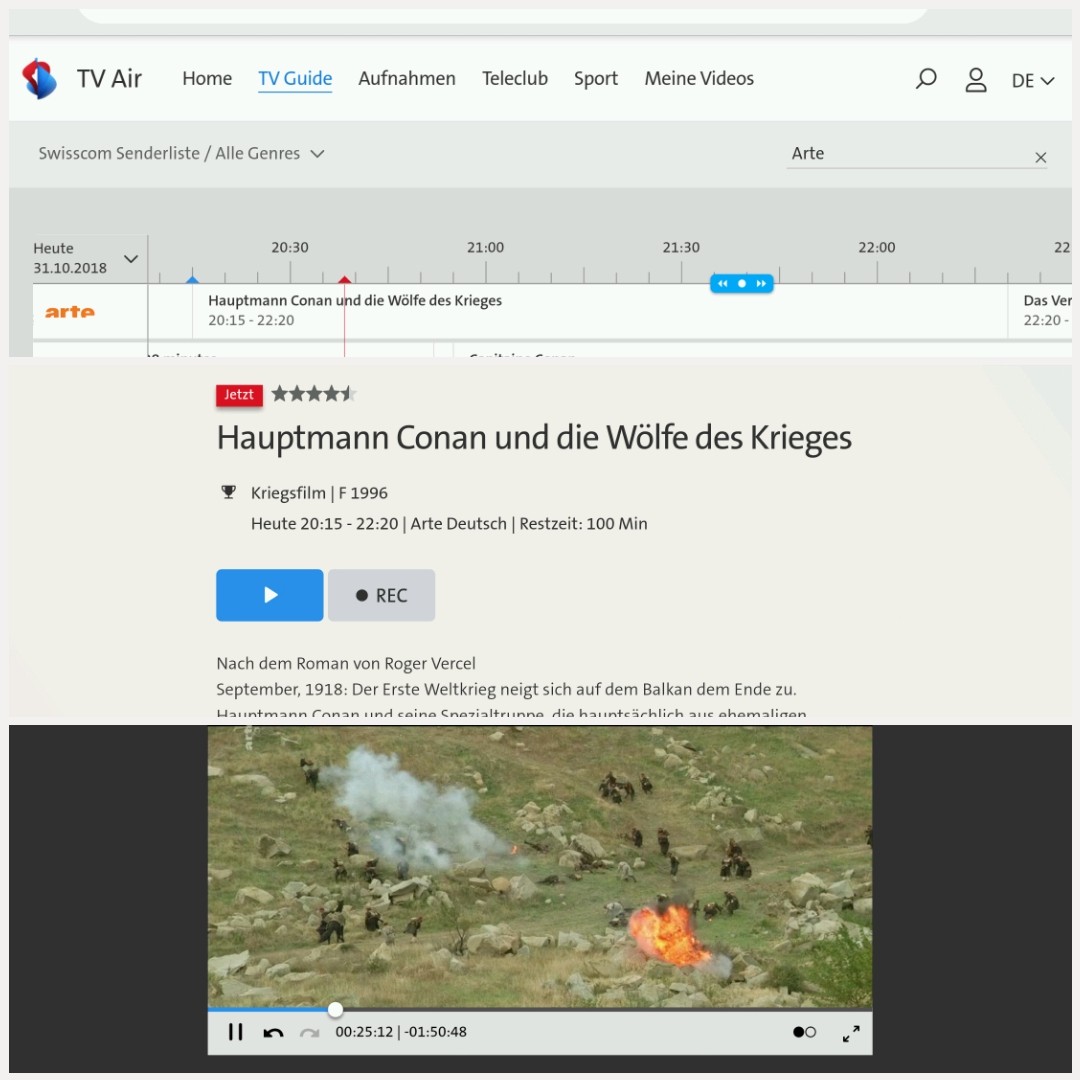Image resolution: width=1080 pixels, height=1080 pixels.
Task: Go to the Sport section
Action: (x=595, y=79)
